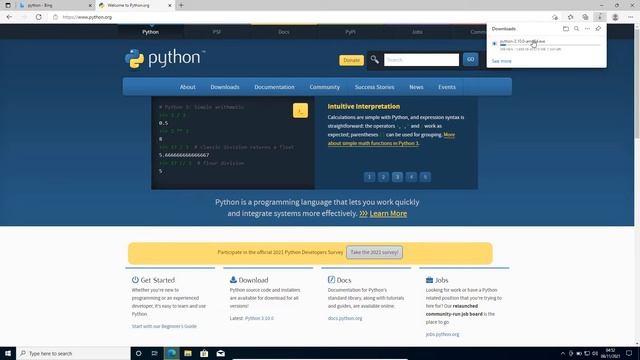Click Take the 2021 survey button
The width and height of the screenshot is (640, 360).
[x=374, y=252]
